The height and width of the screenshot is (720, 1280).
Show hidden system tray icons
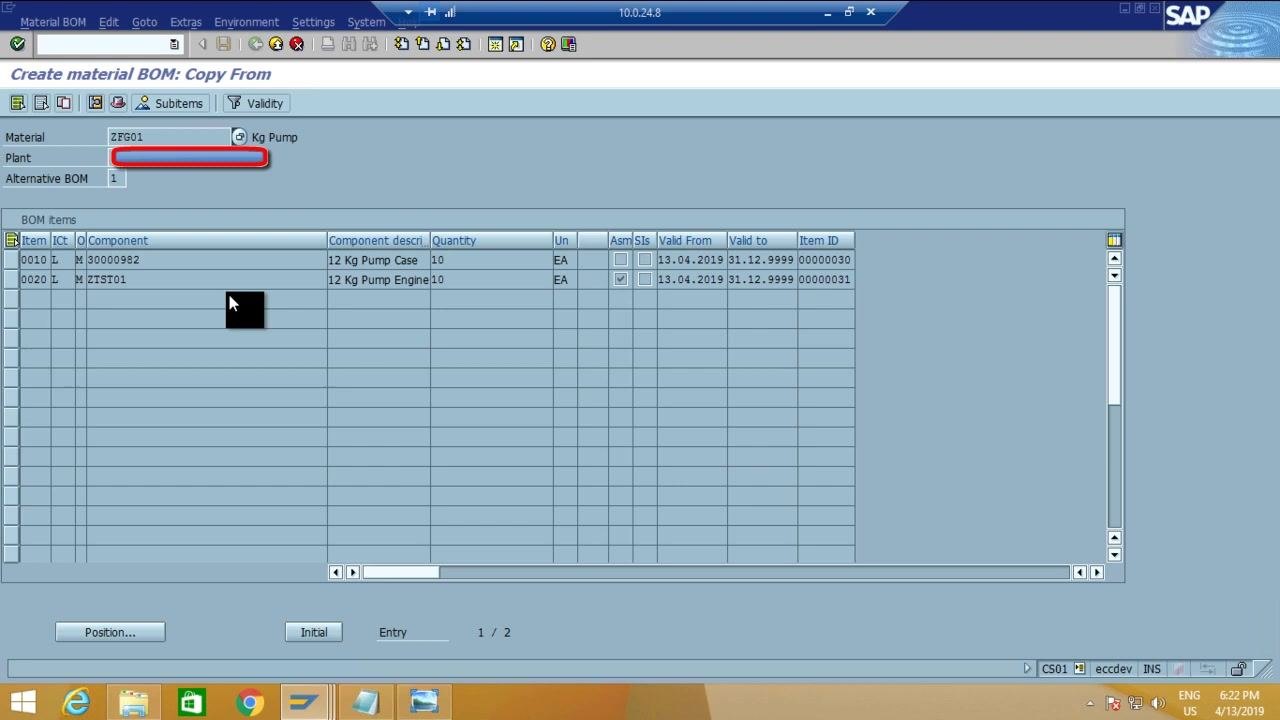(1090, 703)
